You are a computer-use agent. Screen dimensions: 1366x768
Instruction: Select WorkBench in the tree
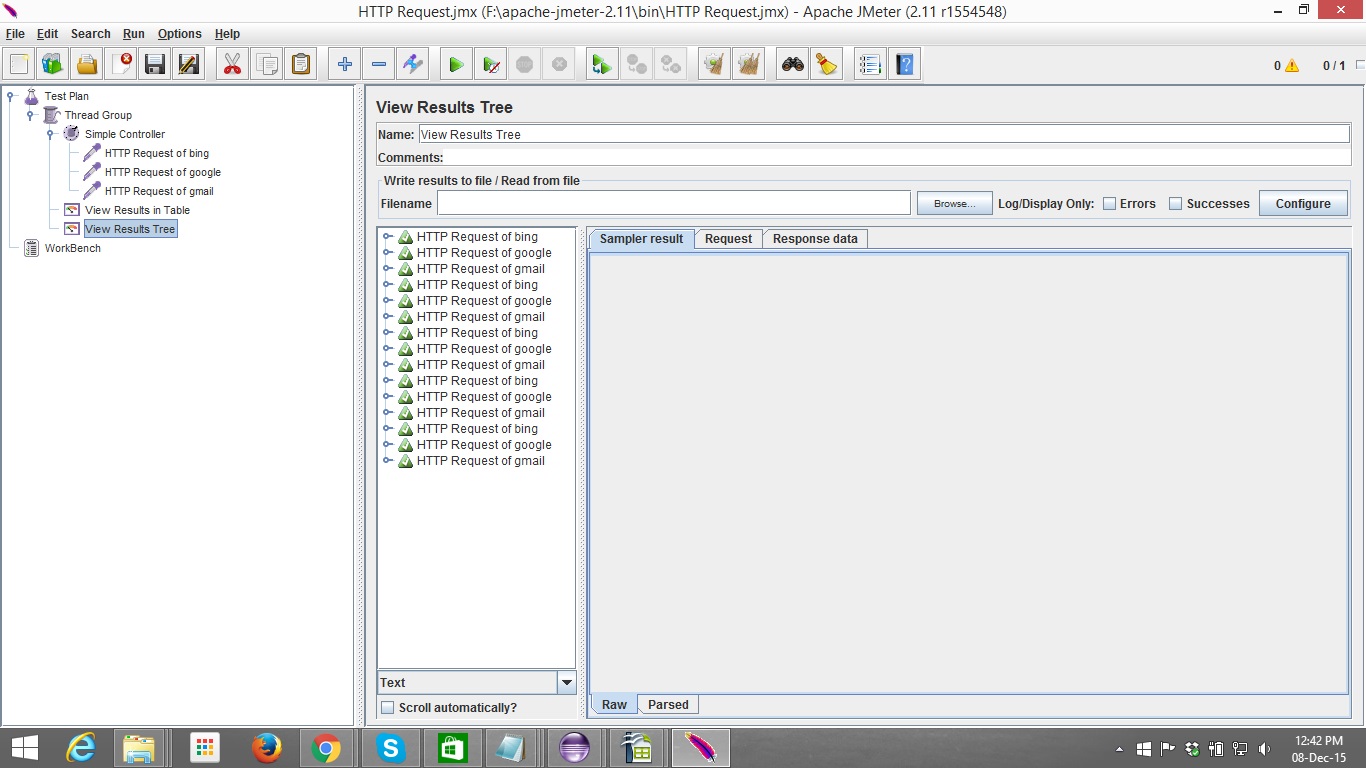[72, 248]
